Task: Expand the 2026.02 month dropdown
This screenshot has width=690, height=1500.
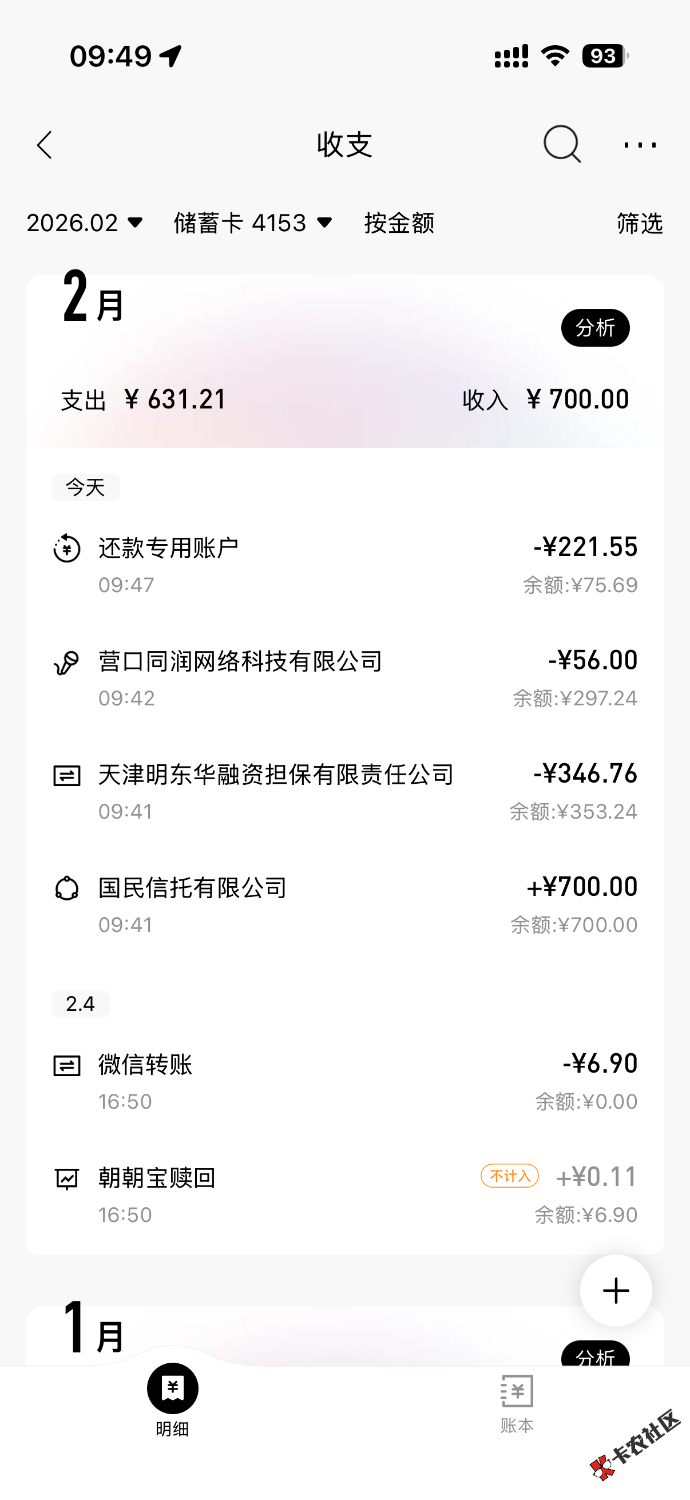Action: [85, 223]
